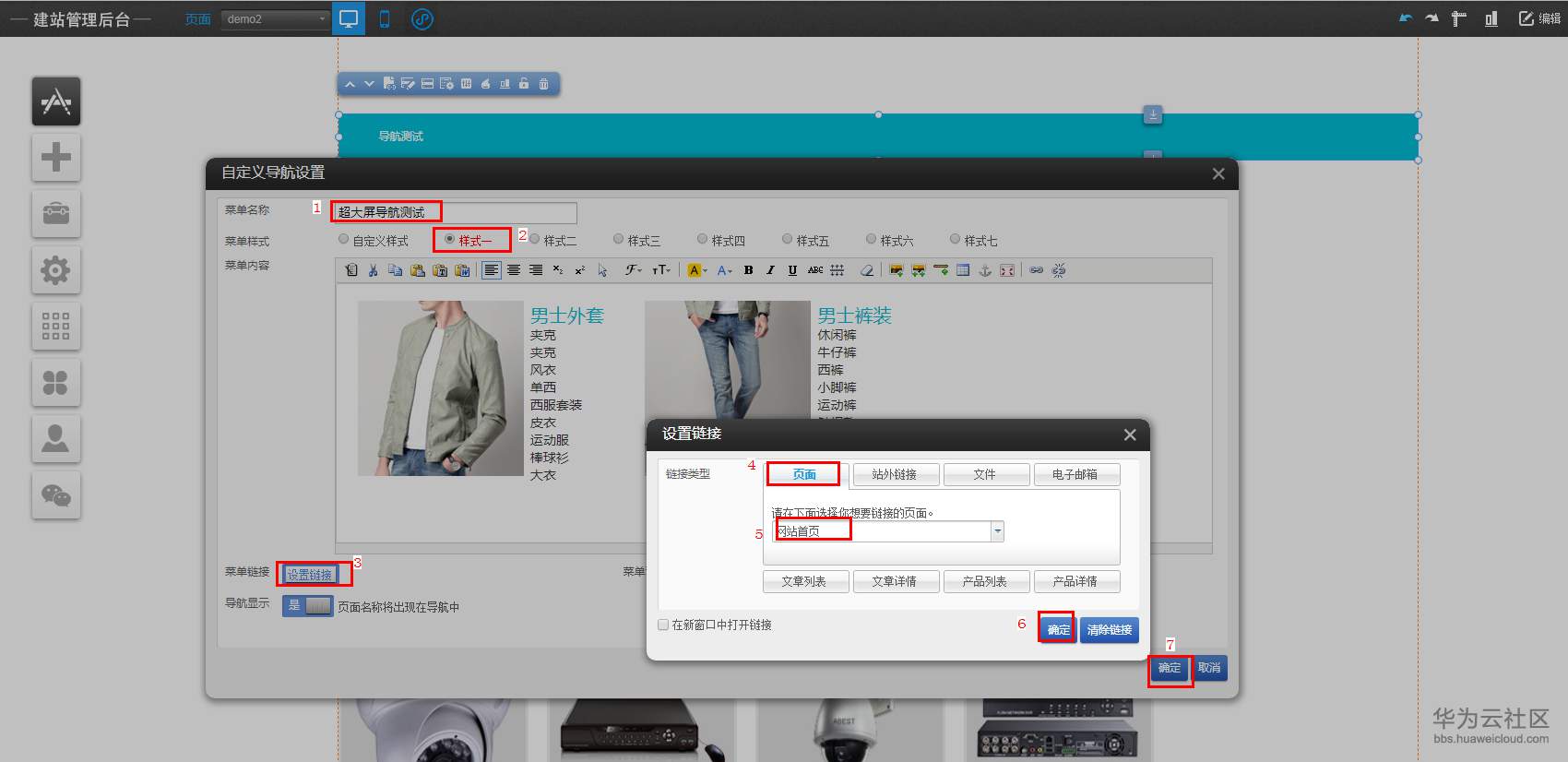Click the 文章列表 button

coord(804,581)
